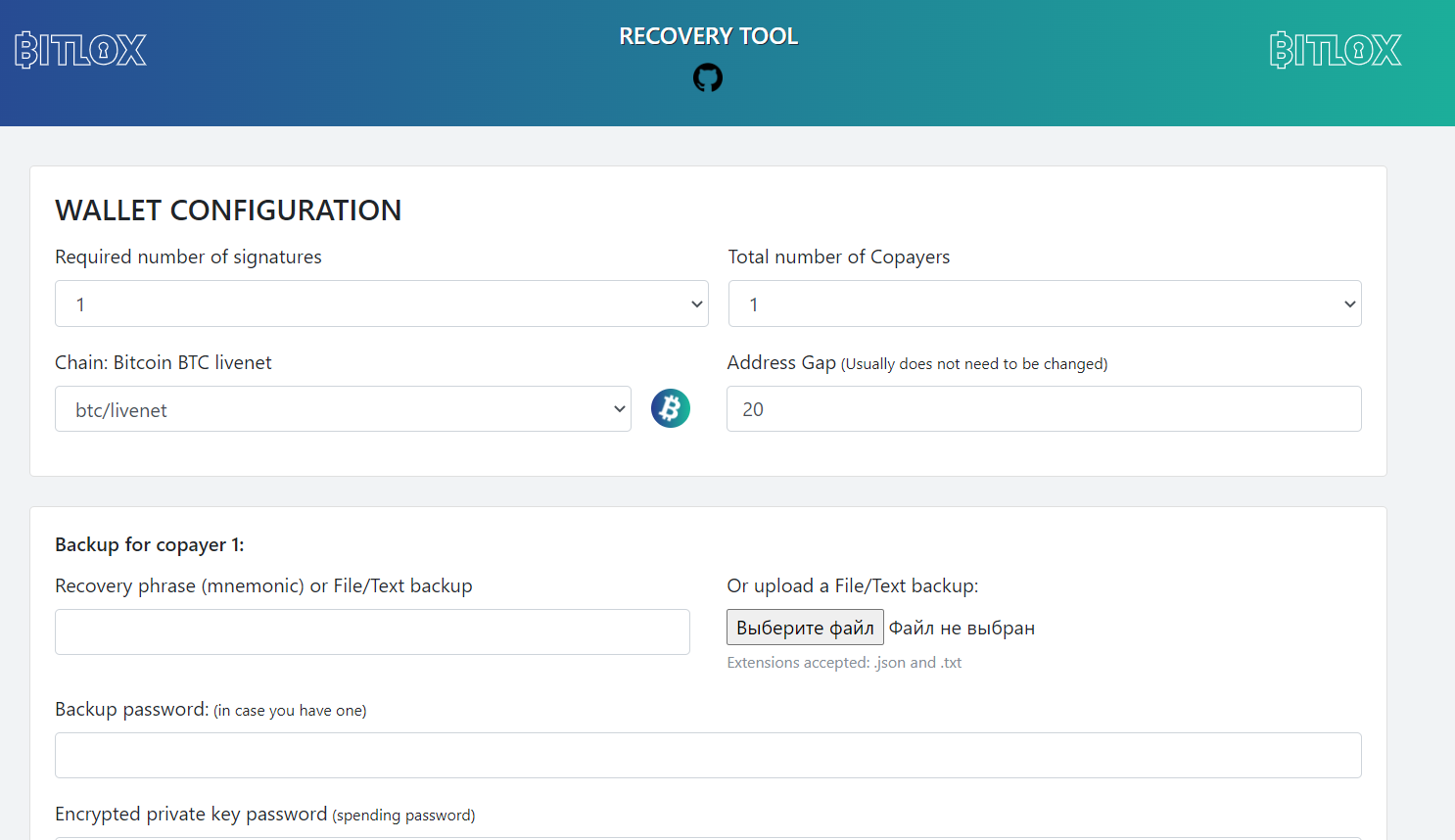Focus the Address Gap field

pos(1044,409)
